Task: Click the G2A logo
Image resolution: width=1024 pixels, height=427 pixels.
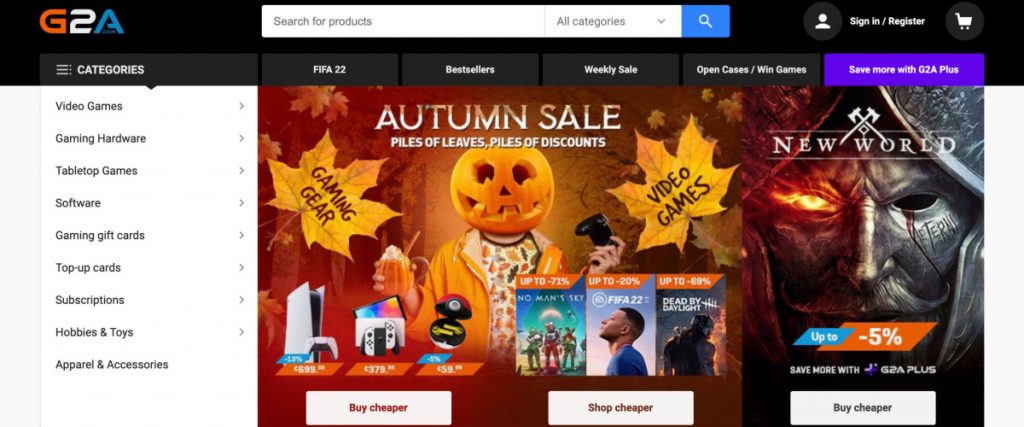Action: [x=82, y=22]
